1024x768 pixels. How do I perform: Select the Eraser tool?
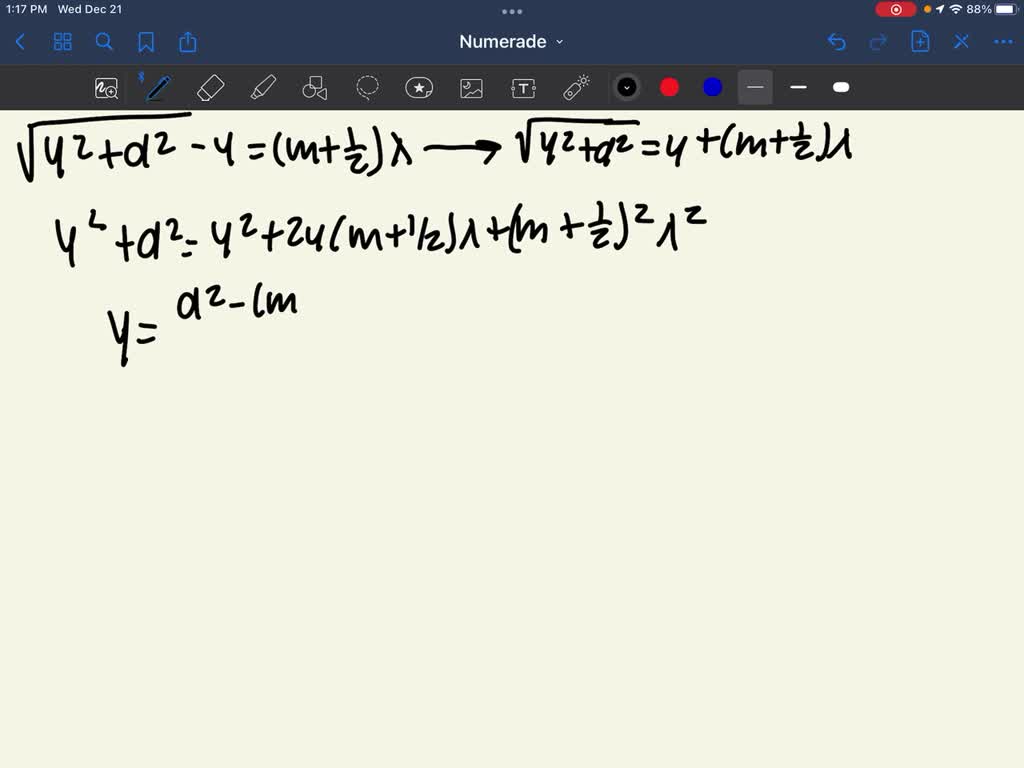(210, 87)
